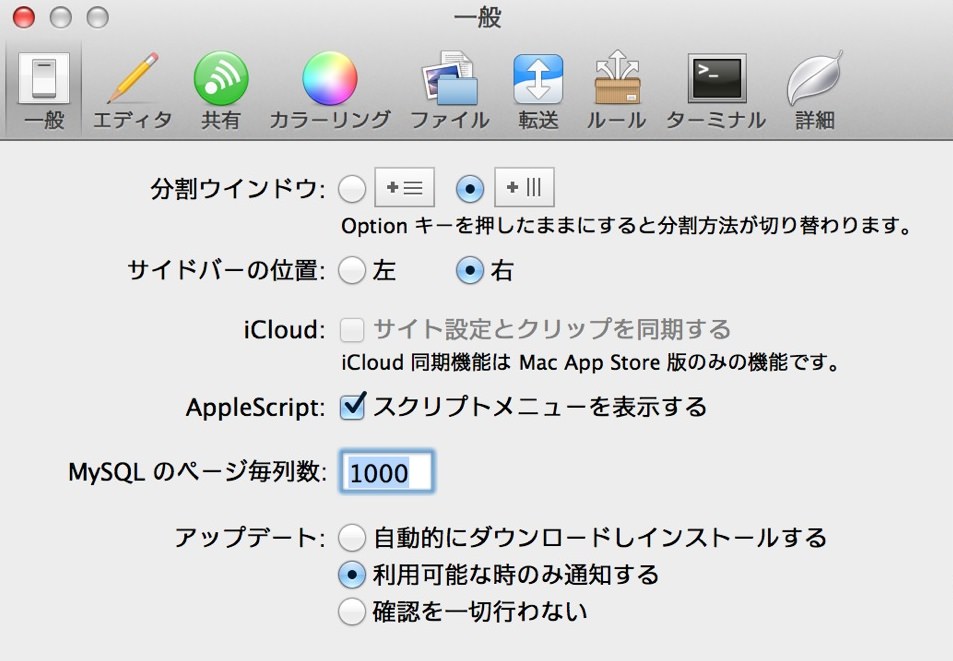
Task: Click the MySQL rows per page field
Action: coord(387,472)
